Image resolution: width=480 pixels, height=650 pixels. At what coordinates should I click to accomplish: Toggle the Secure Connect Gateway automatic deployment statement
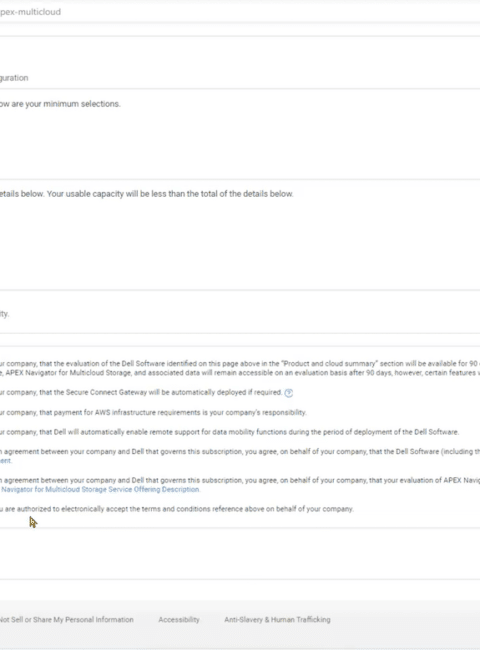(x=141, y=392)
